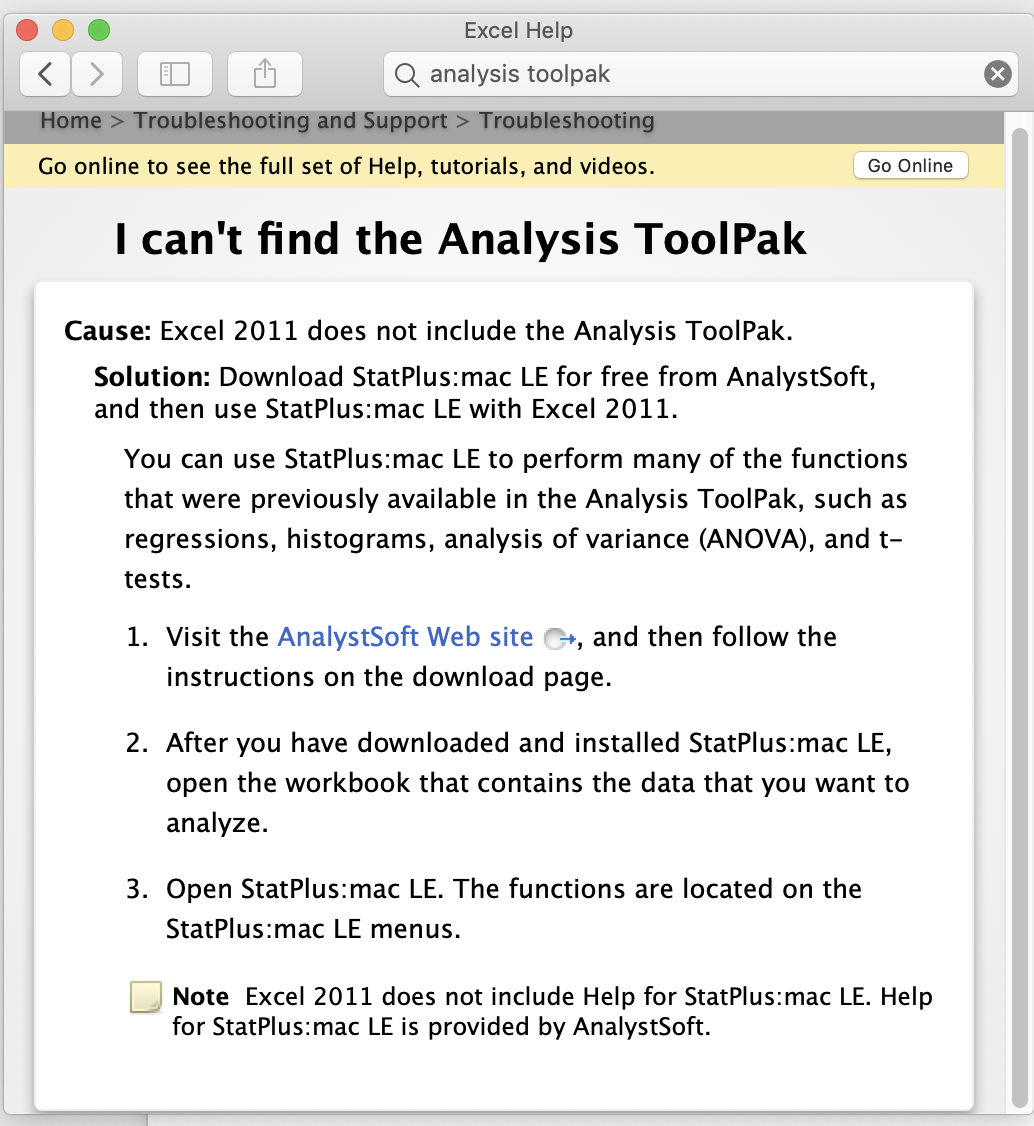Click the Excel Help title bar text

point(517,30)
